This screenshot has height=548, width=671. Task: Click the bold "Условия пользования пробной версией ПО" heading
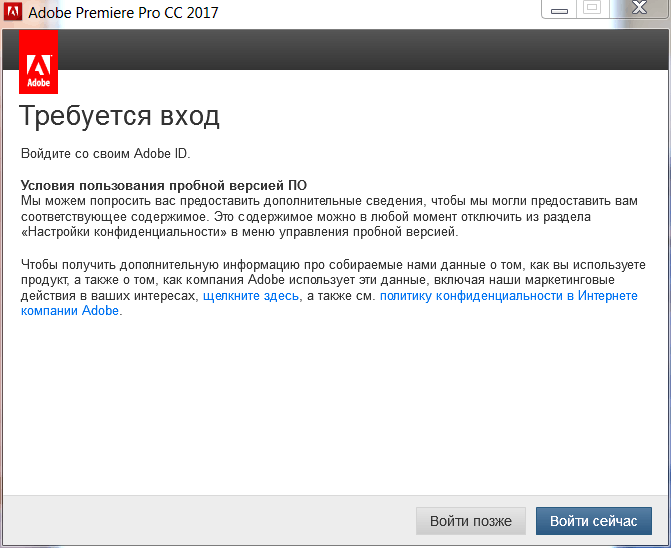[164, 186]
